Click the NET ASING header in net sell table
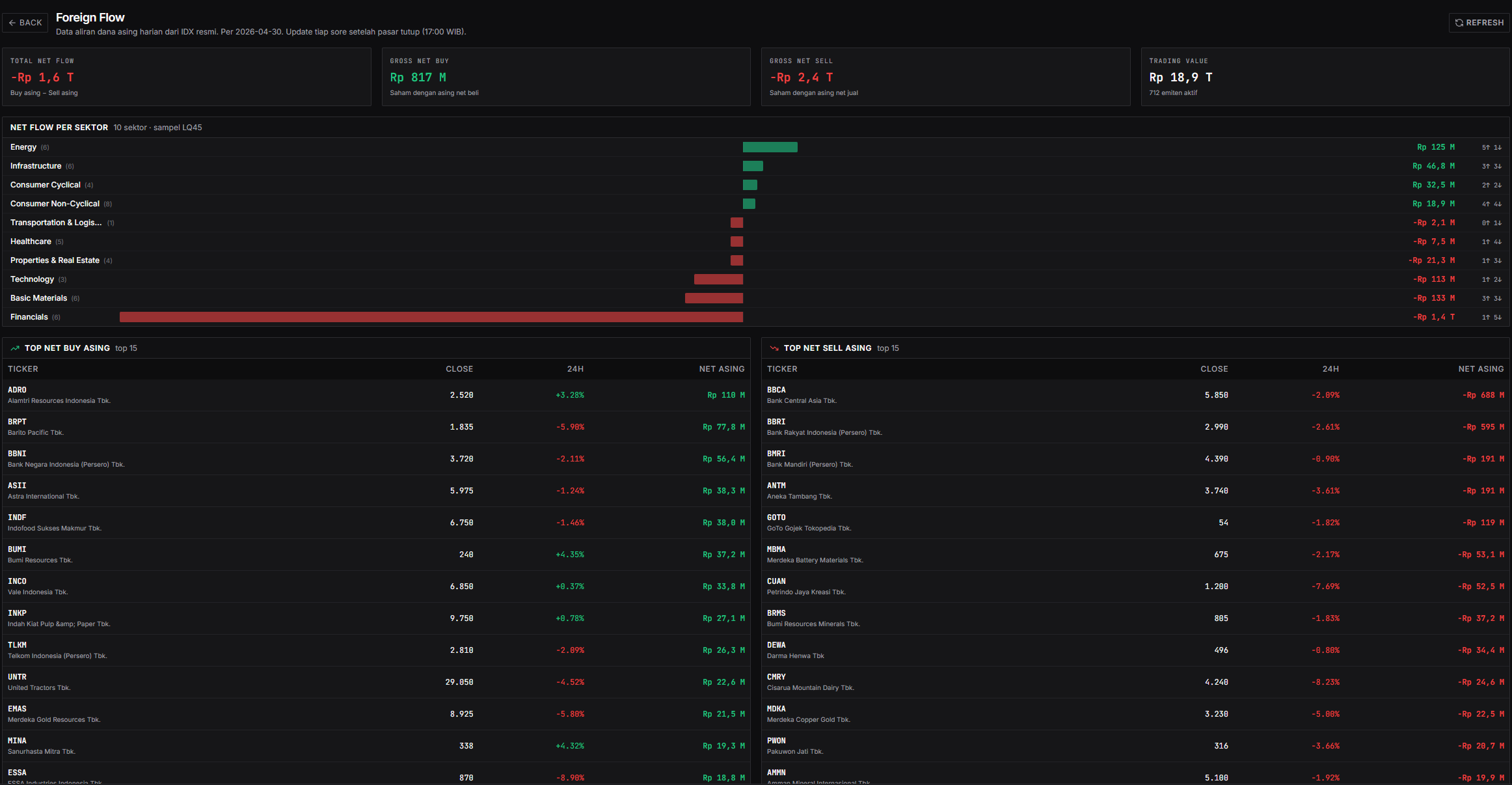 coord(1481,369)
